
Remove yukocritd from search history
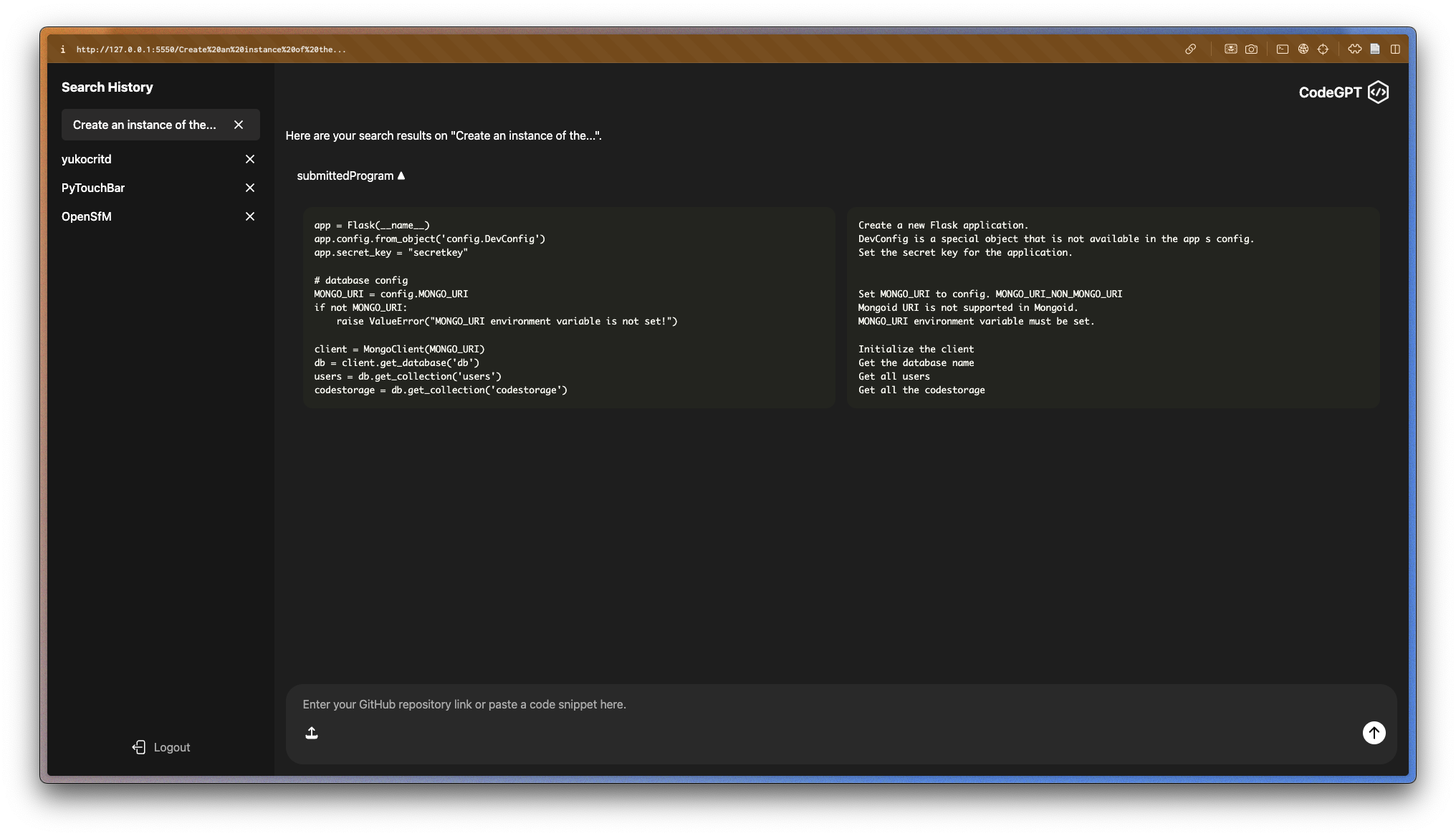click(x=250, y=159)
